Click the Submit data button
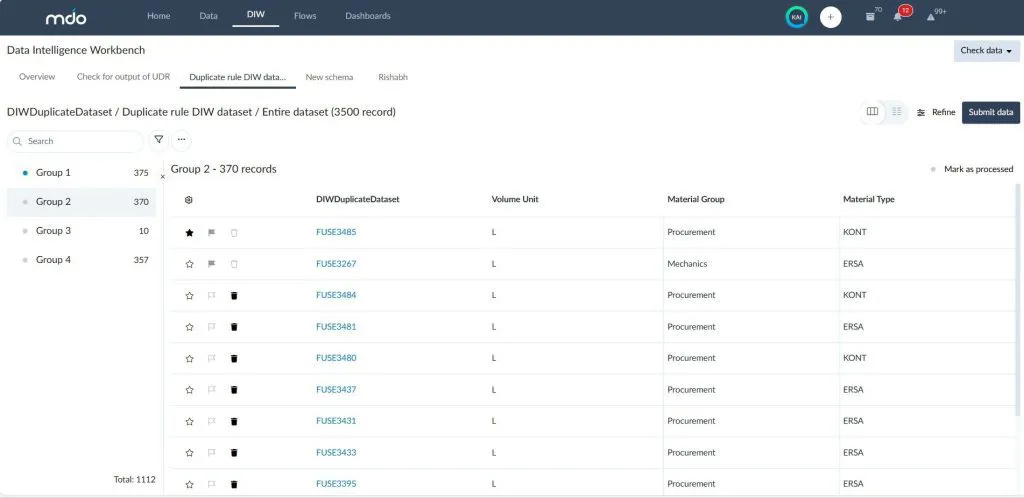The height and width of the screenshot is (498, 1024). (990, 112)
